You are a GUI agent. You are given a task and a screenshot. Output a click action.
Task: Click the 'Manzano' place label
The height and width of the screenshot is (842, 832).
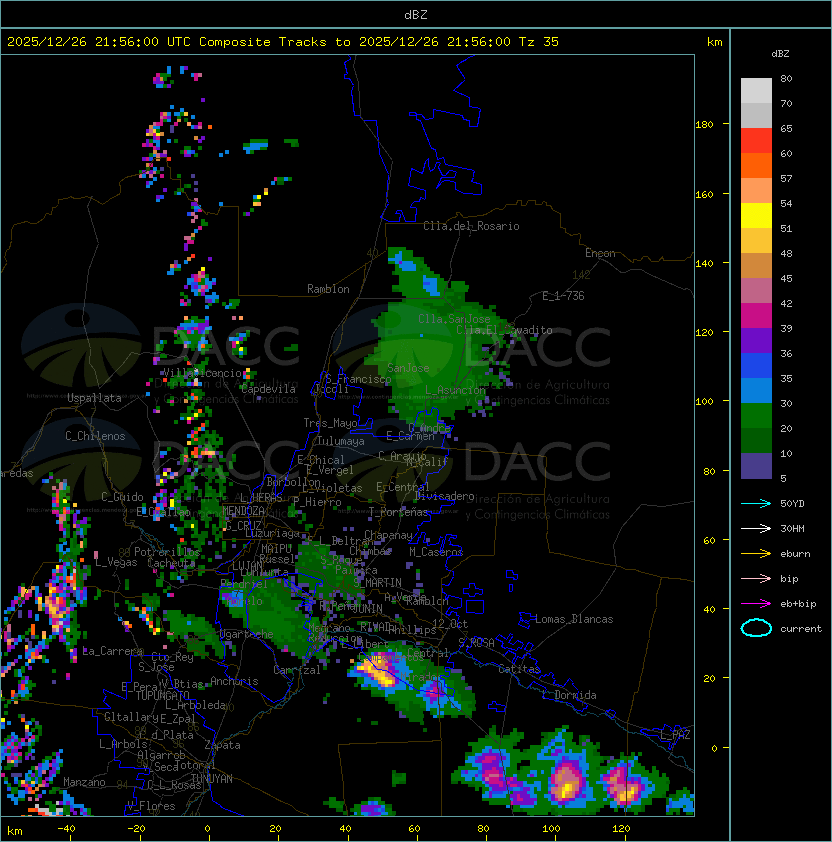click(84, 782)
